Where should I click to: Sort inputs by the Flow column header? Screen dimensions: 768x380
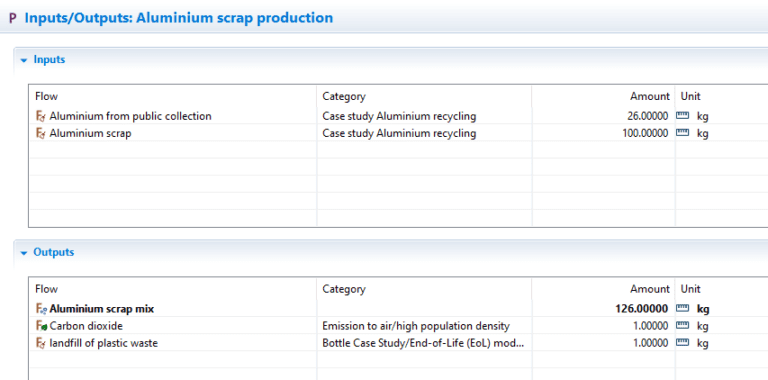[x=46, y=96]
